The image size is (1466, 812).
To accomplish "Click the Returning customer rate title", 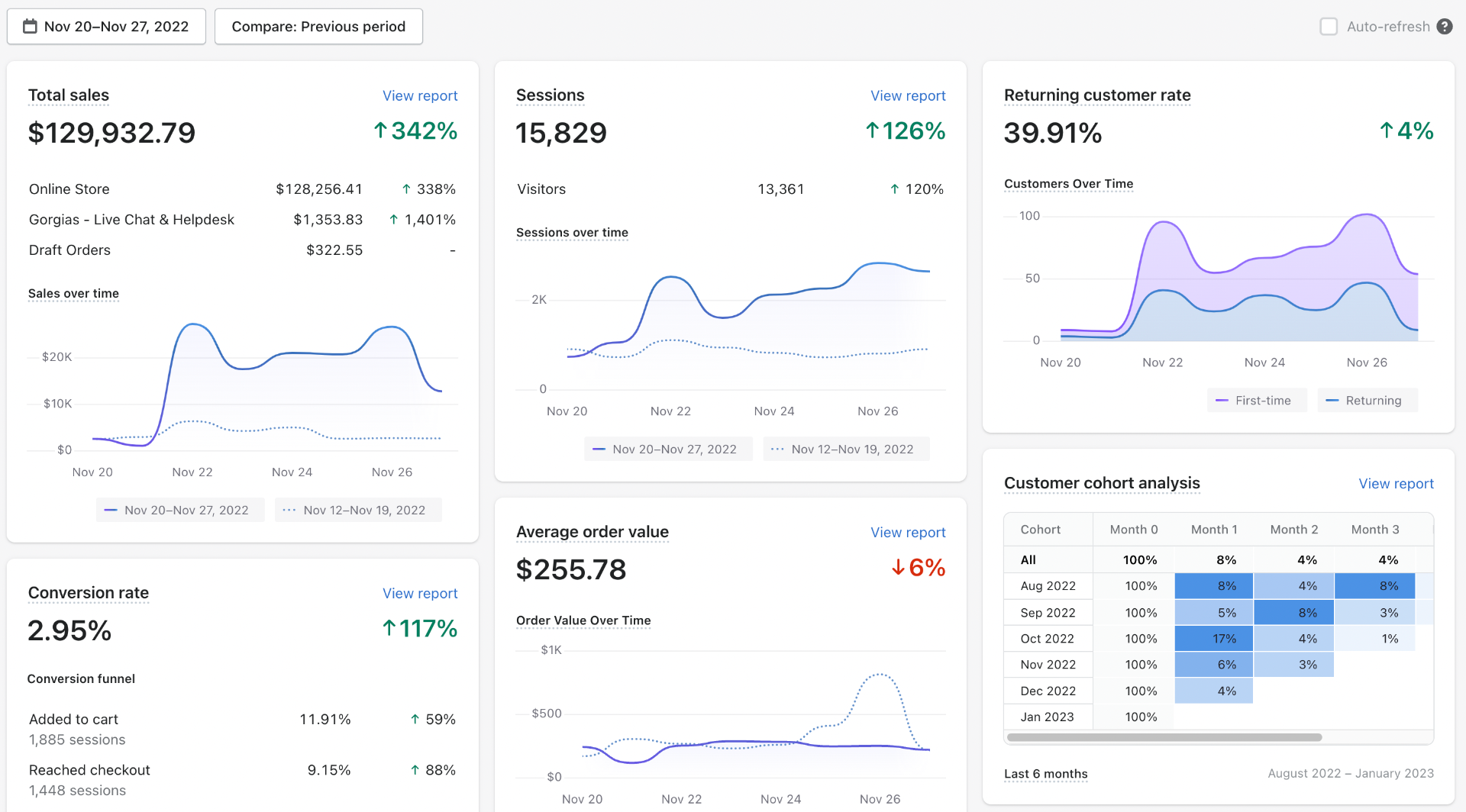I will point(1097,95).
